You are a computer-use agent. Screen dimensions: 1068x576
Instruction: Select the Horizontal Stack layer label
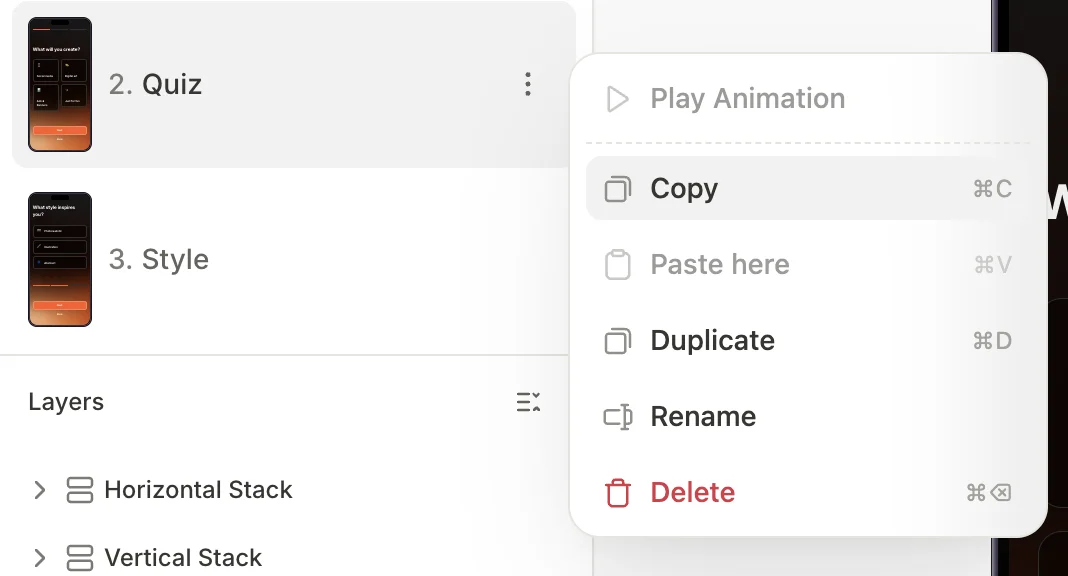tap(198, 490)
